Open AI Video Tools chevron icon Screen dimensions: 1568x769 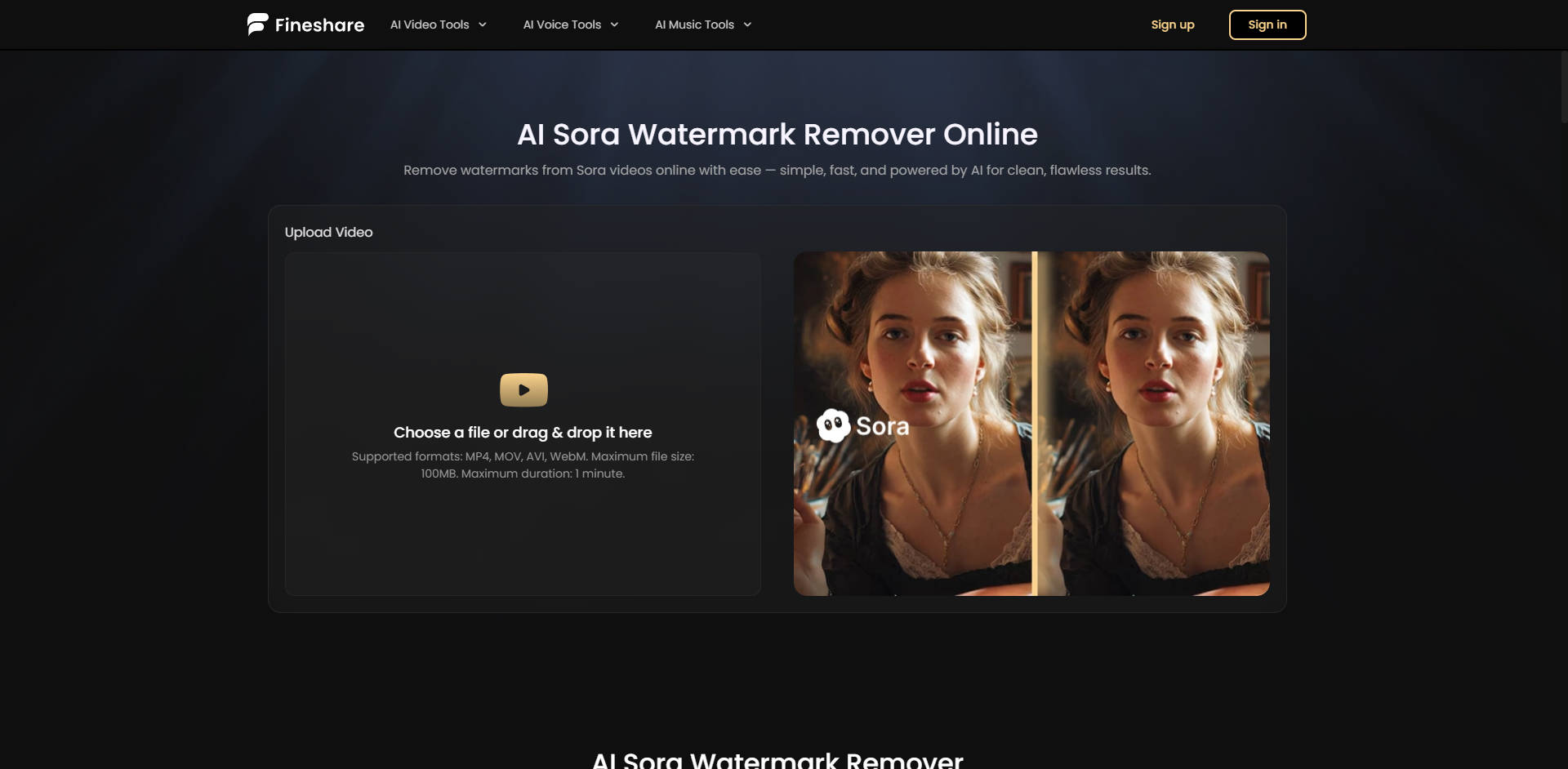tap(482, 24)
